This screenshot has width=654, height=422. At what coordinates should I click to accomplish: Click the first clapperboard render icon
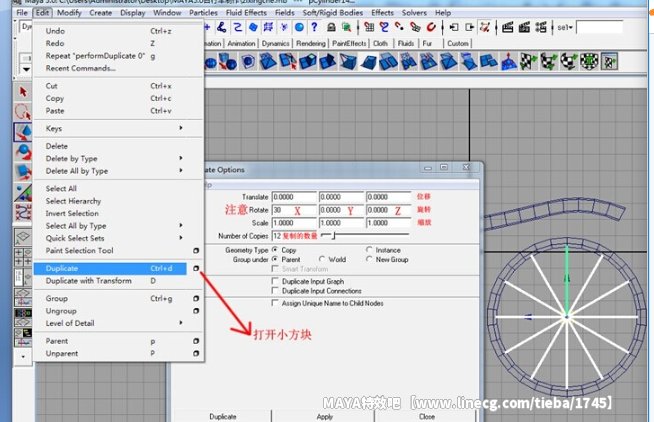508,28
